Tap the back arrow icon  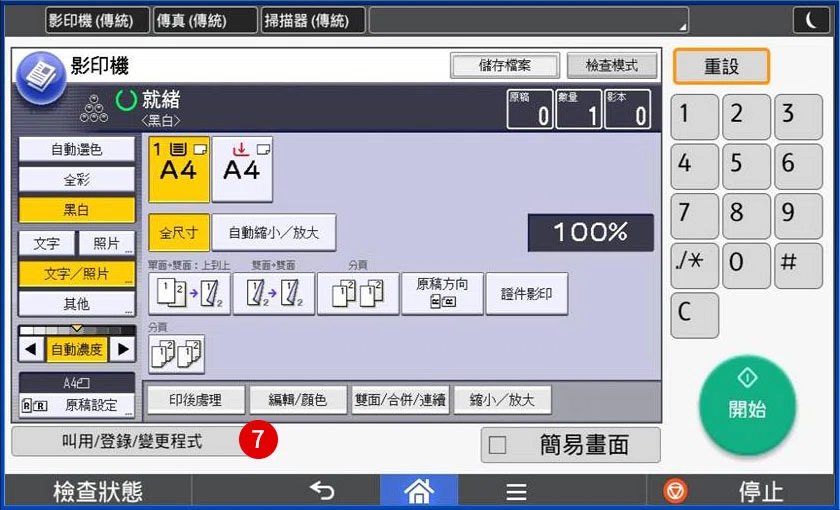pos(322,491)
